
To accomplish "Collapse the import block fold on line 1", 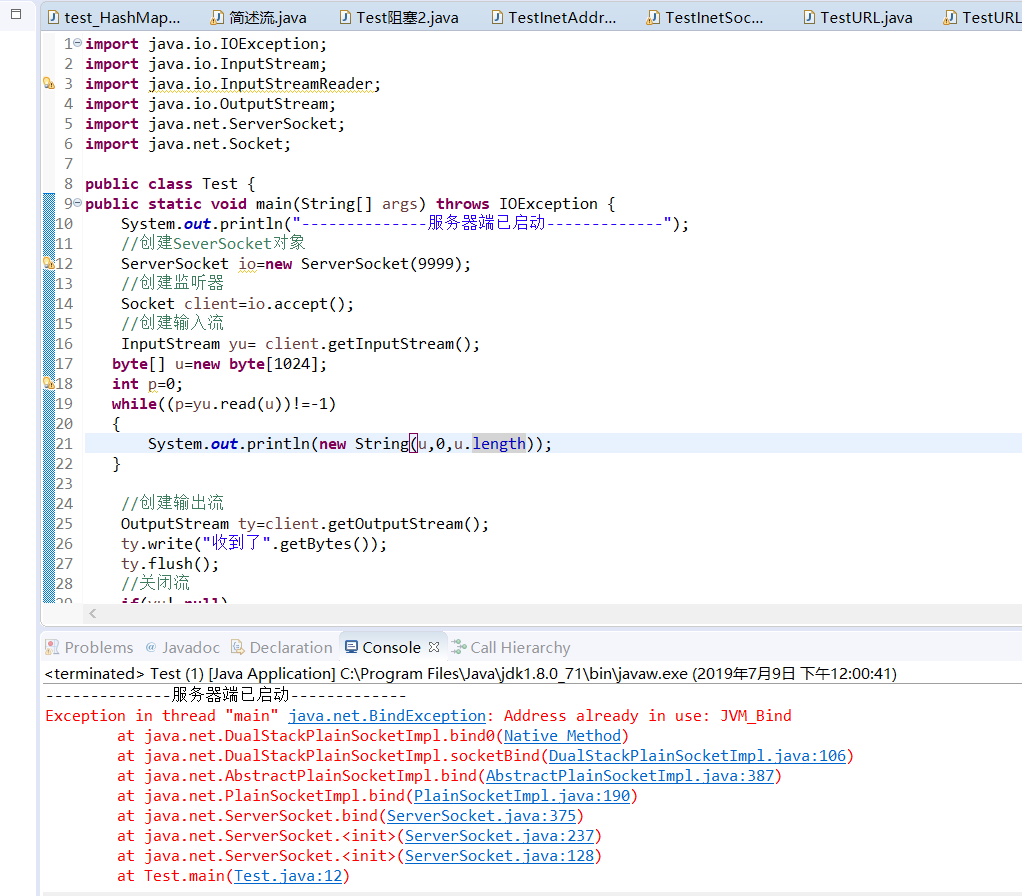I will (78, 43).
